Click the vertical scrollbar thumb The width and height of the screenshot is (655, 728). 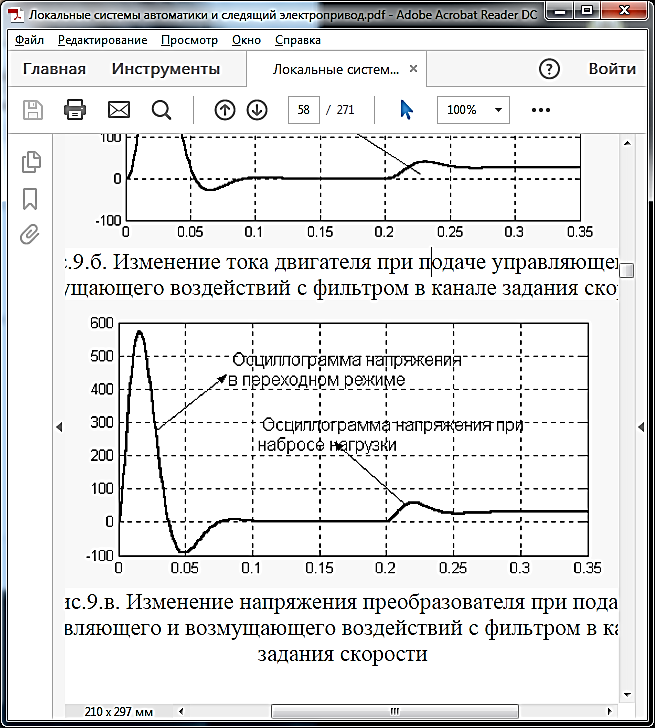pos(627,270)
